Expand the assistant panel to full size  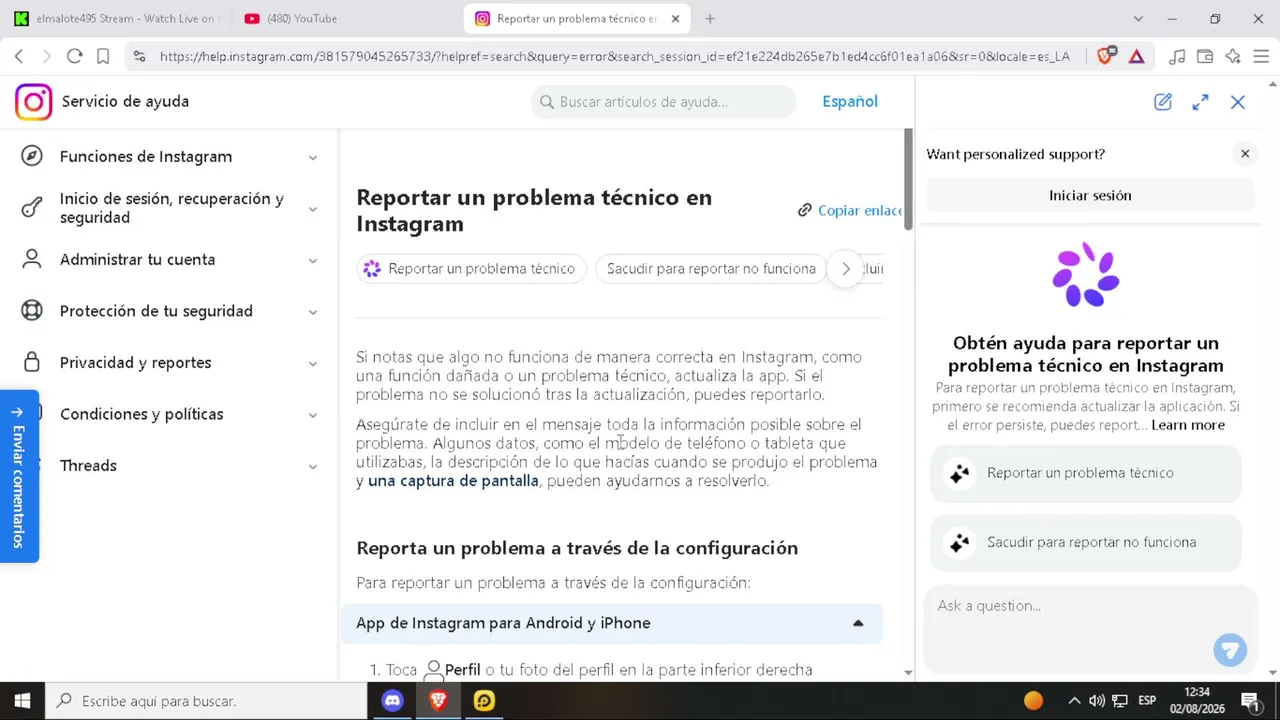pos(1200,102)
